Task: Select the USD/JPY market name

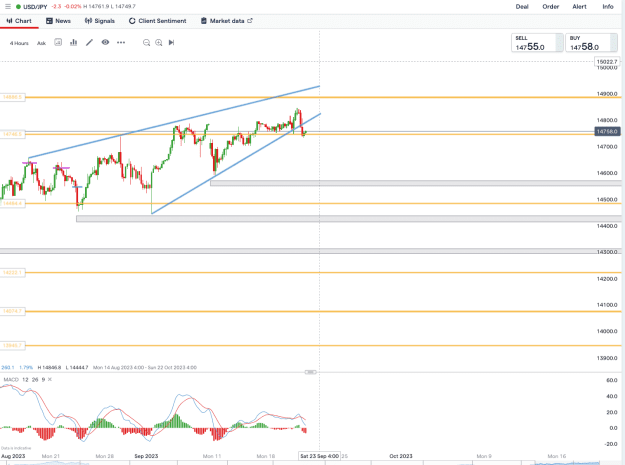Action: click(35, 7)
